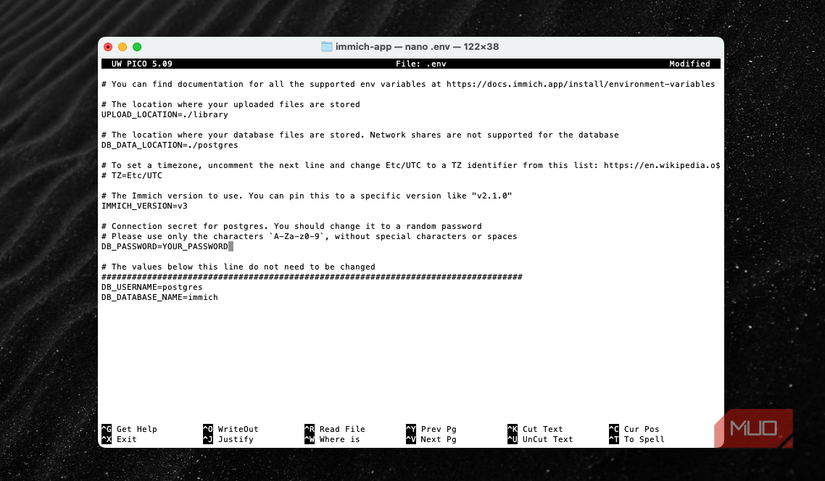
Task: Click the ^X Exit shortcut
Action: pyautogui.click(x=119, y=439)
